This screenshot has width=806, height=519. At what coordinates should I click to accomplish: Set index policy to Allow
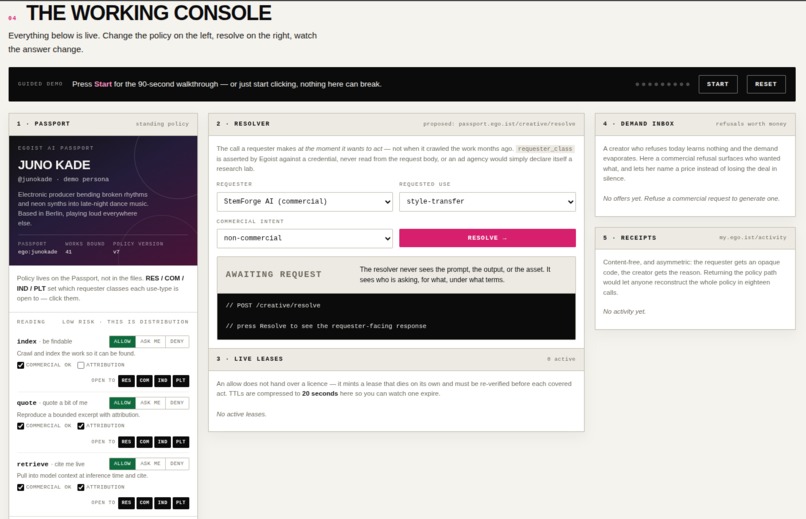122,341
